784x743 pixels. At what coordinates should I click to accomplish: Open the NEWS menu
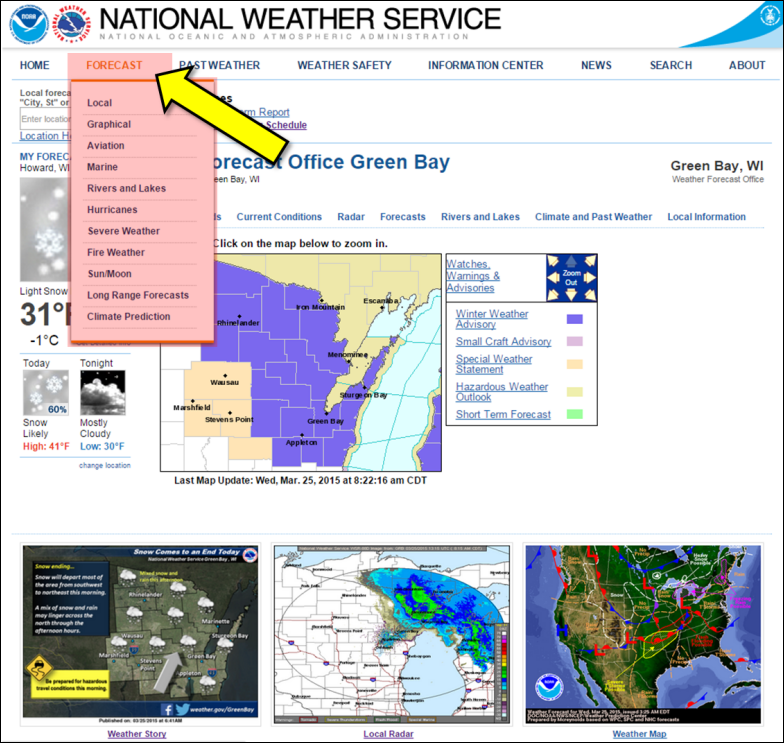pos(596,65)
